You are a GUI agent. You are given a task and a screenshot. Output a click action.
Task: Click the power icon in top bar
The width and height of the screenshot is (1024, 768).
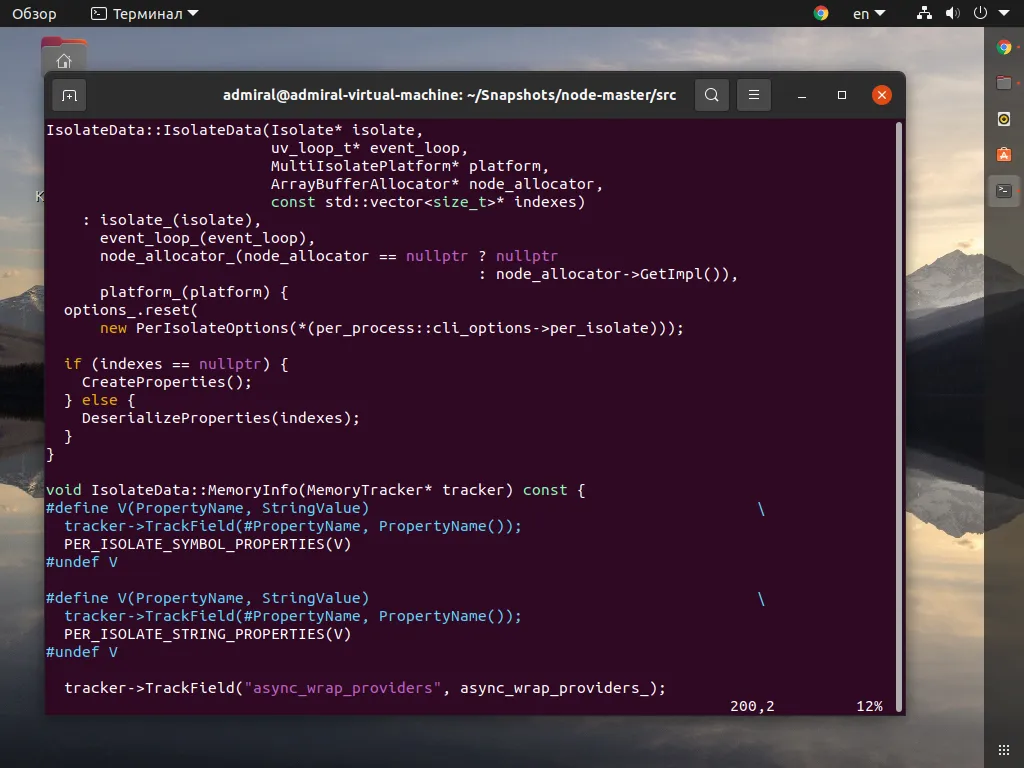tap(980, 13)
